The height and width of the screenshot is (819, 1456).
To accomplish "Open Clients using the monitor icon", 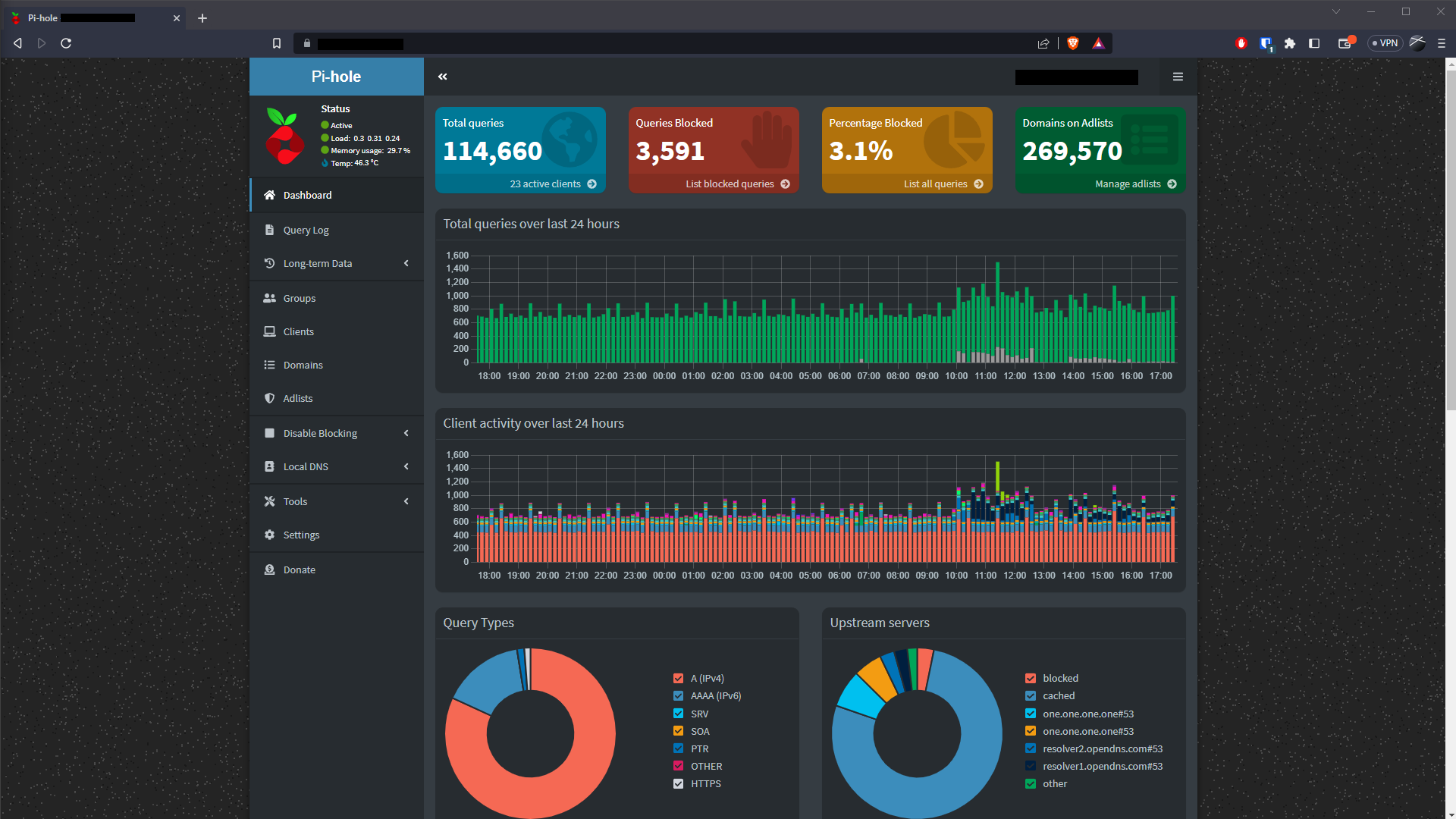I will point(270,331).
